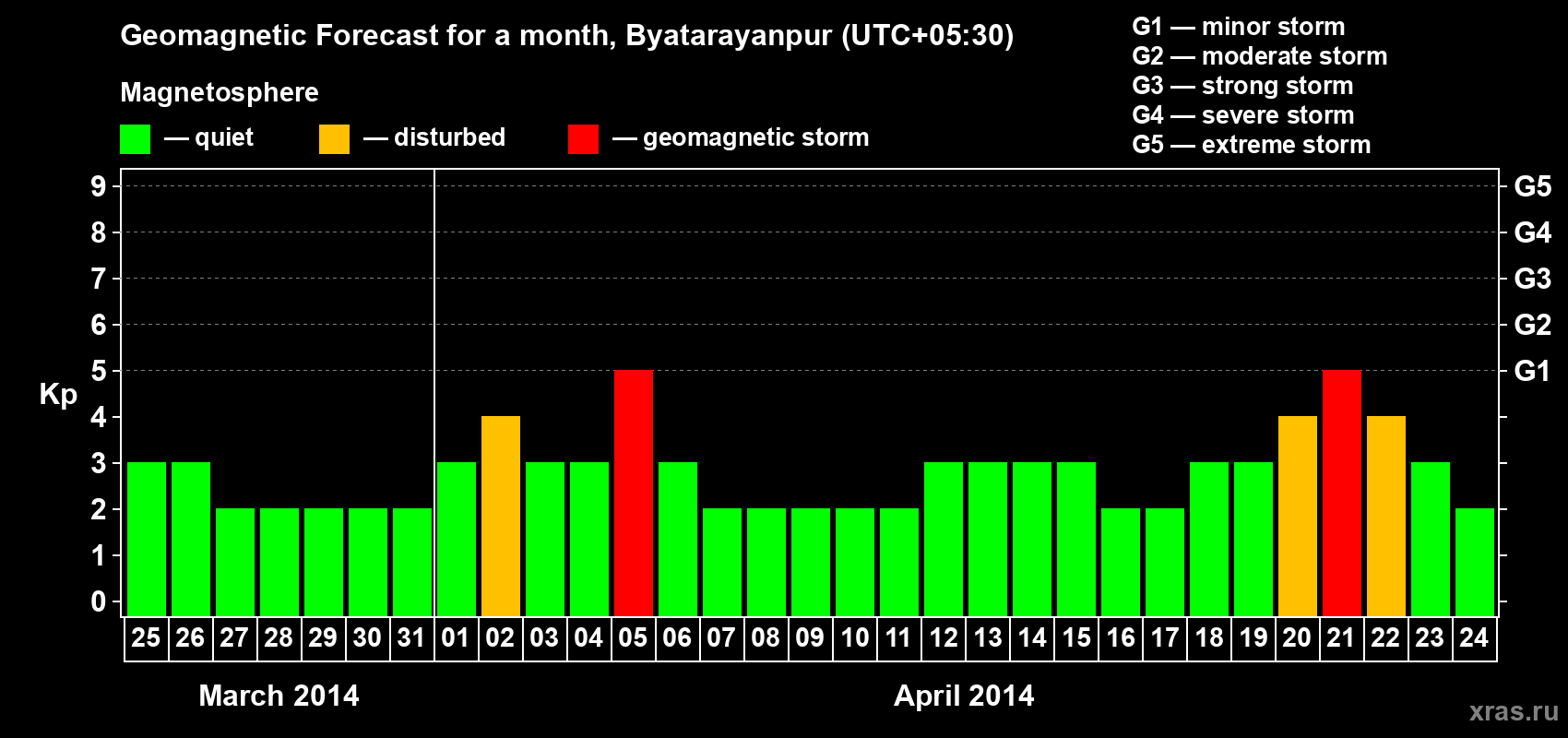Click the Geomagnetic Forecast chart title
The width and height of the screenshot is (1568, 738).
pyautogui.click(x=567, y=36)
